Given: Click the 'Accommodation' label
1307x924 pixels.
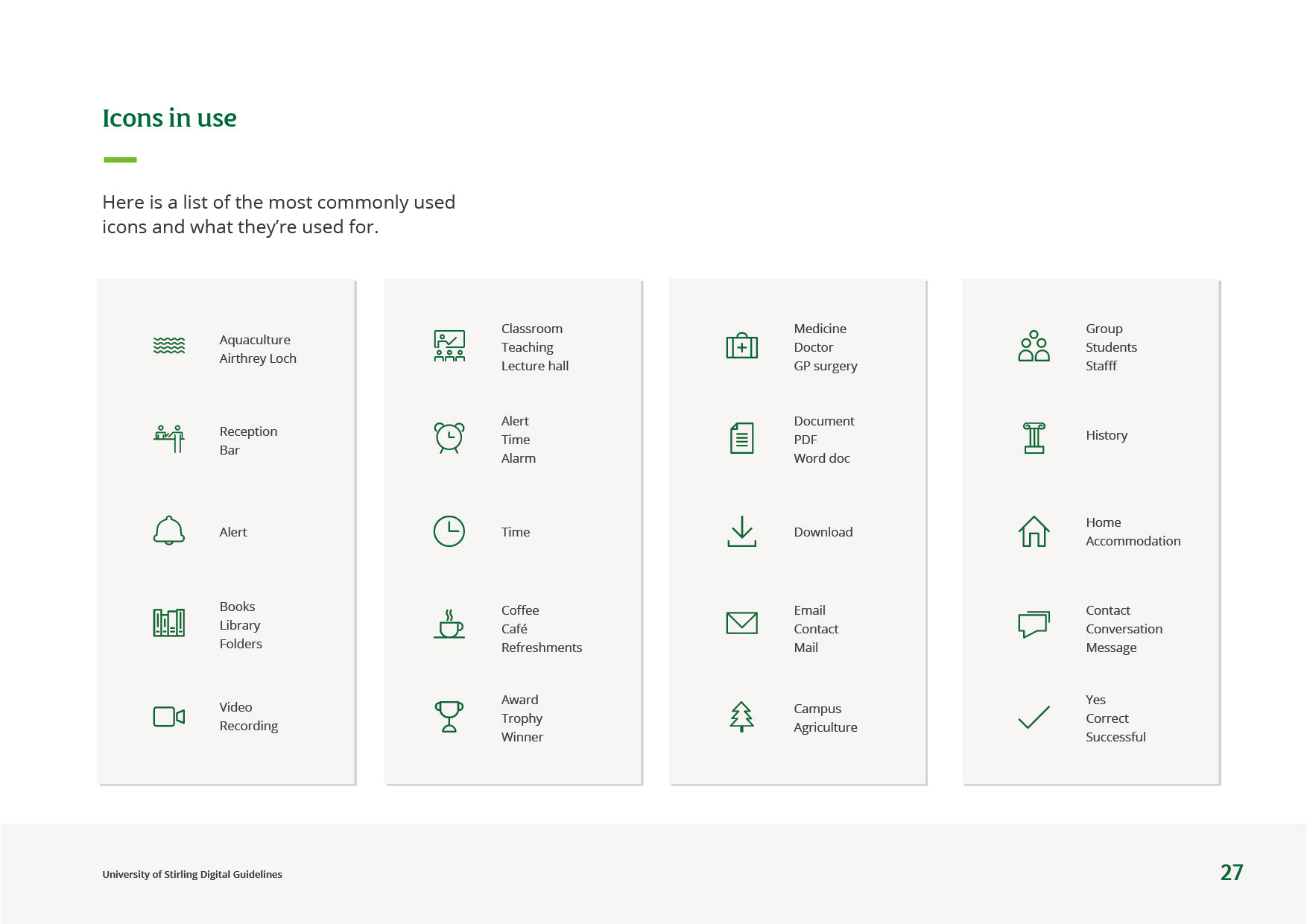Looking at the screenshot, I should pos(1133,541).
